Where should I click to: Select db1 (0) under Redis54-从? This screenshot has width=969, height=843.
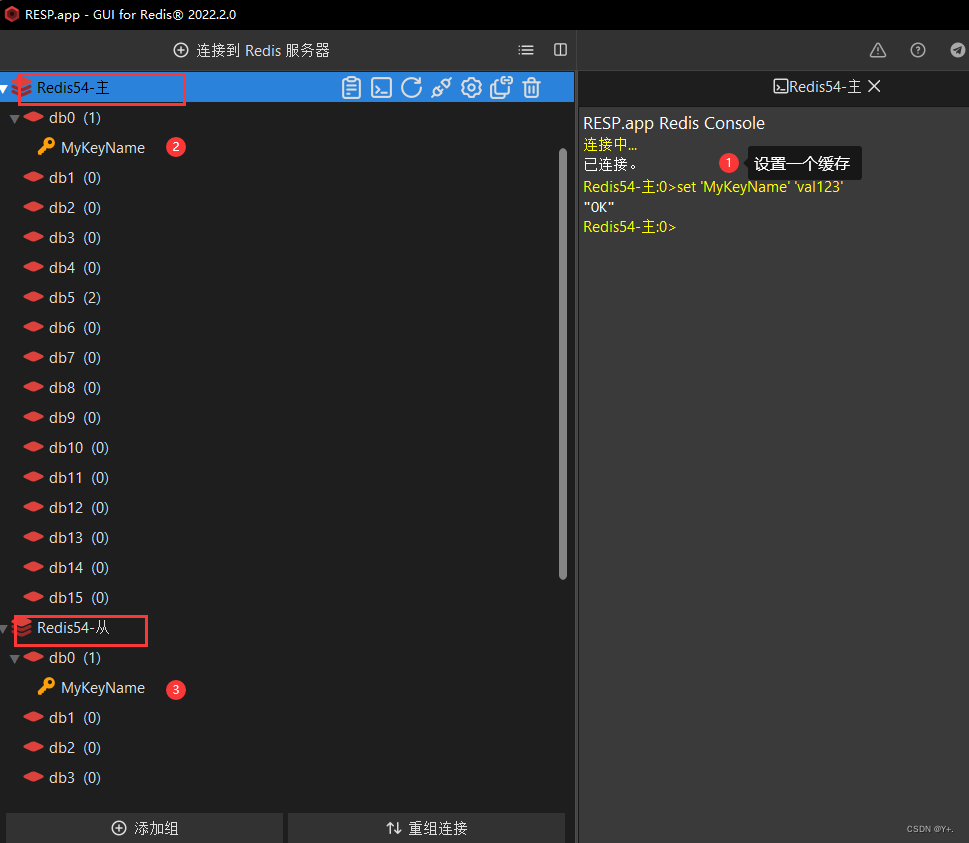point(75,718)
